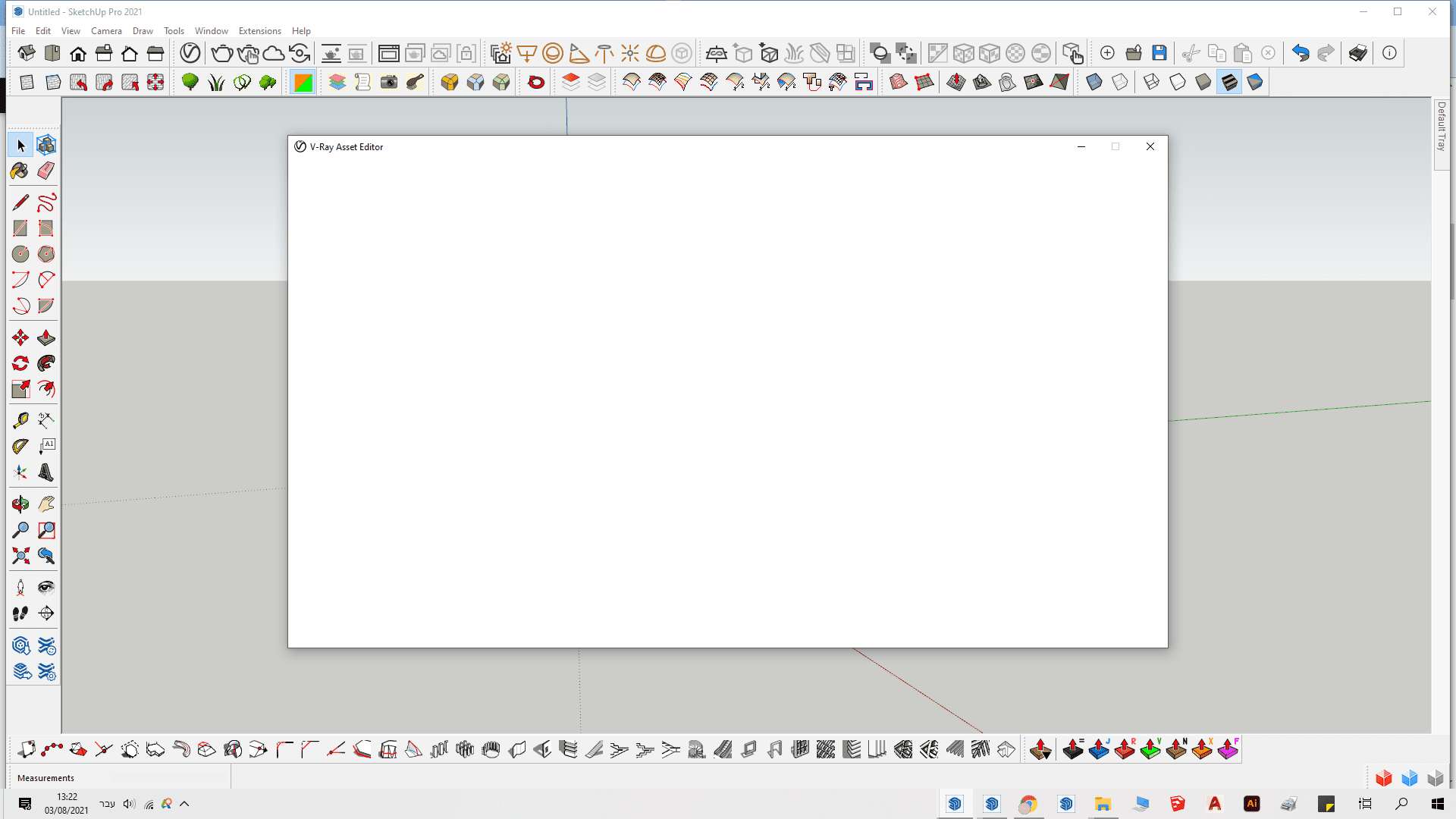Click the Measurements input box

click(171, 778)
